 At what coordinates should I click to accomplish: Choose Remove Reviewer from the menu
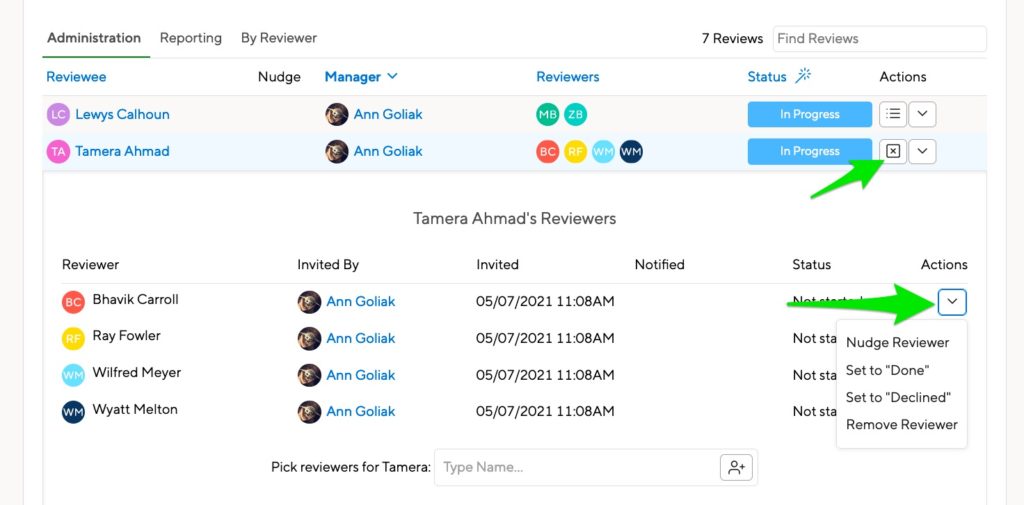click(x=902, y=425)
